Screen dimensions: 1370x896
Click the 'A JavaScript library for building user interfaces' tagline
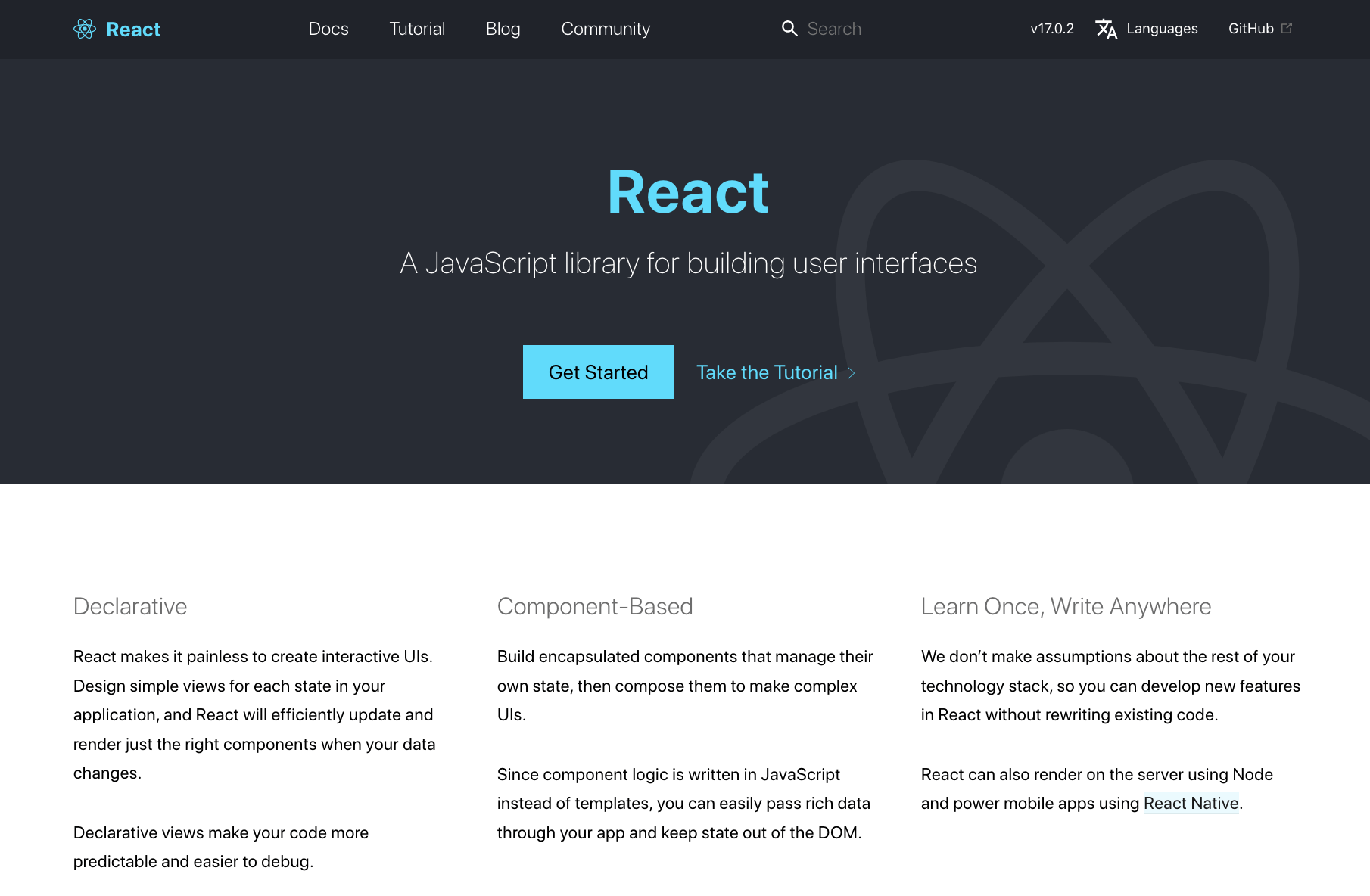[688, 263]
